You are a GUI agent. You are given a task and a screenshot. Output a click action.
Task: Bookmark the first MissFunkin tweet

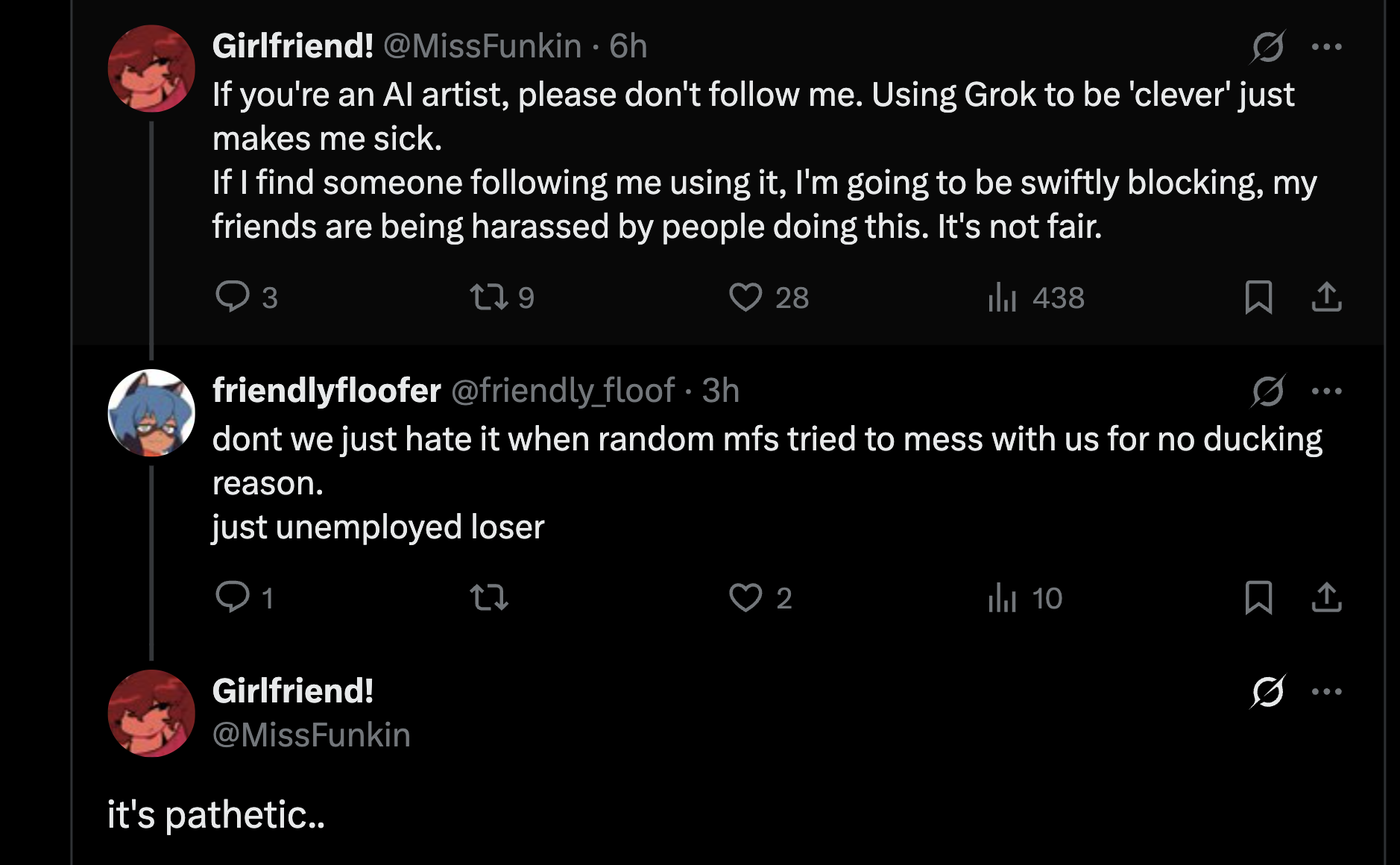coord(1258,297)
